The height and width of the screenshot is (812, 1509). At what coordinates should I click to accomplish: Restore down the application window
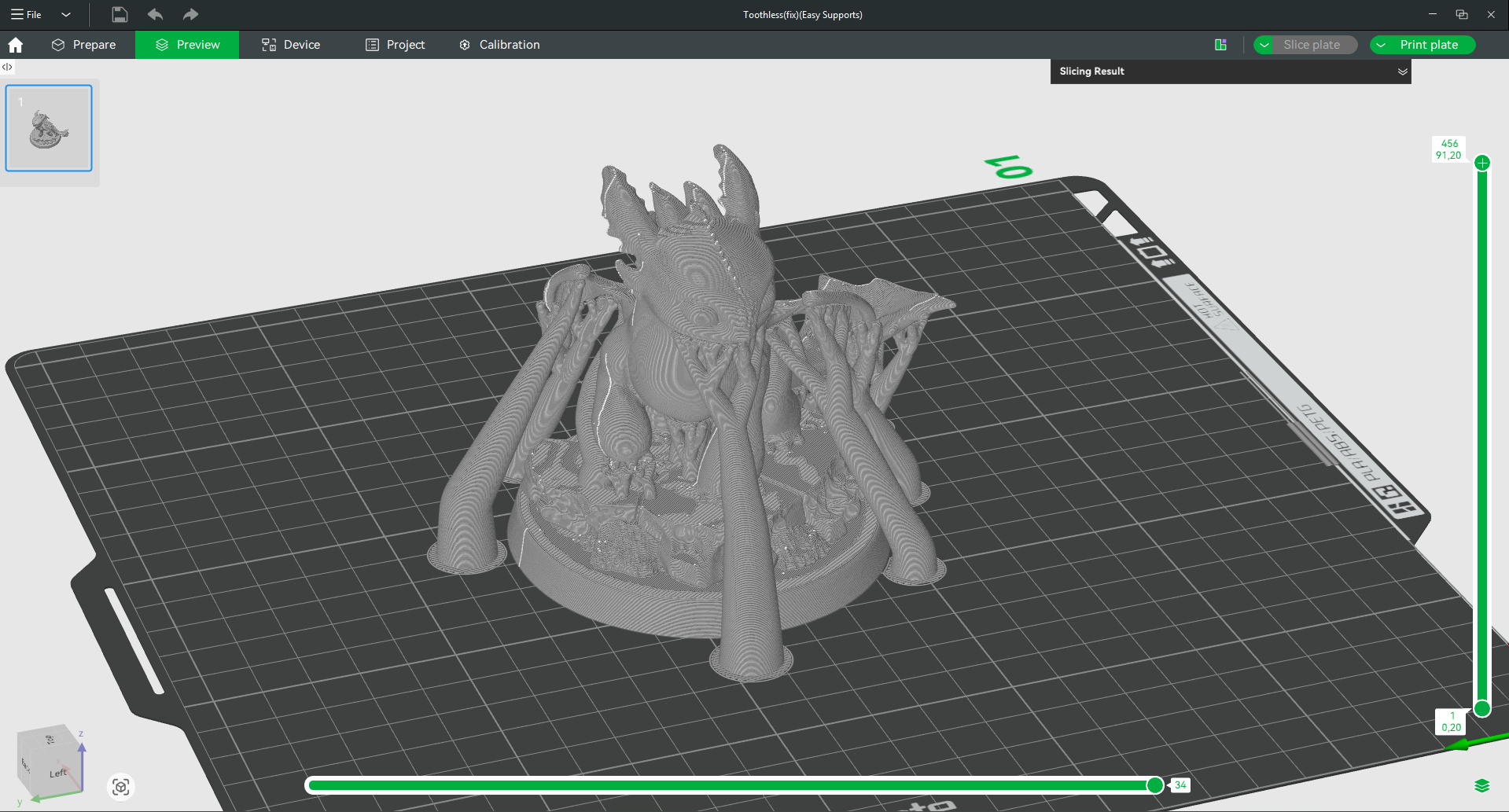pyautogui.click(x=1462, y=14)
